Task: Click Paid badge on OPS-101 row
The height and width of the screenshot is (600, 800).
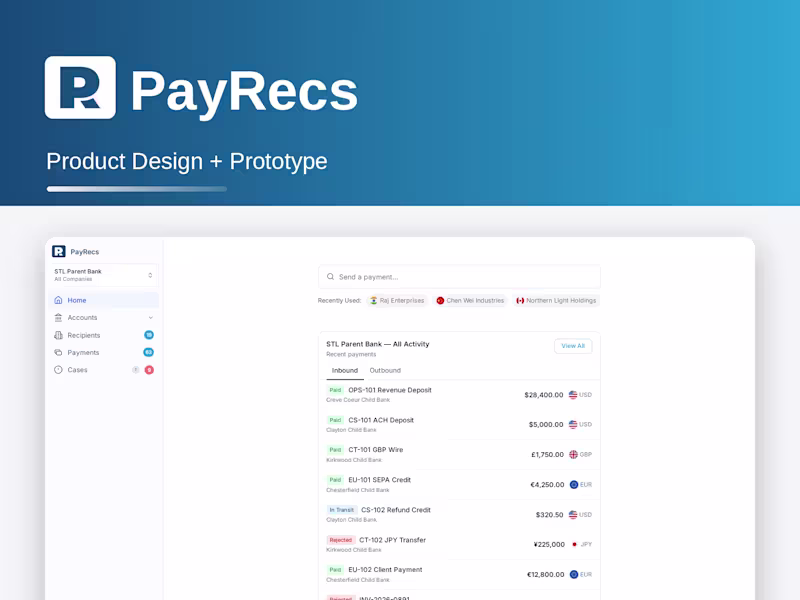Action: pyautogui.click(x=335, y=390)
